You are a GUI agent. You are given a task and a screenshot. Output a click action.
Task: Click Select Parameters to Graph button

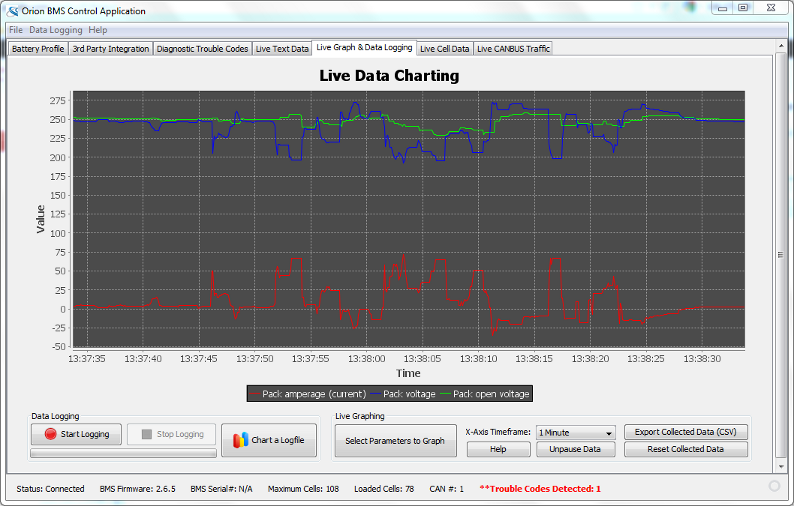point(395,441)
